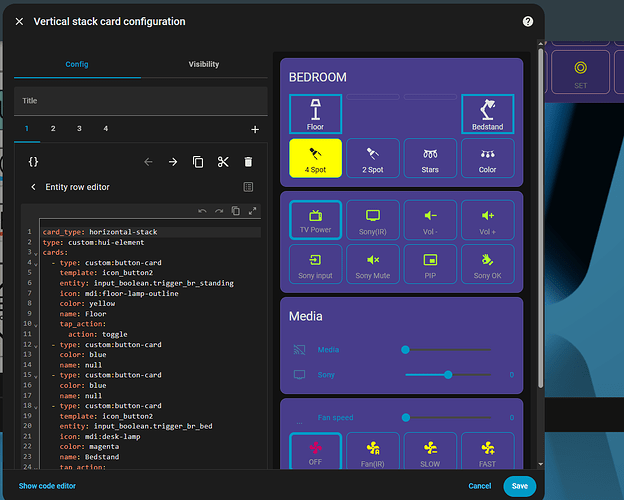Fold the tap_action block at line 10
Screen dimensions: 624x500
point(36,325)
